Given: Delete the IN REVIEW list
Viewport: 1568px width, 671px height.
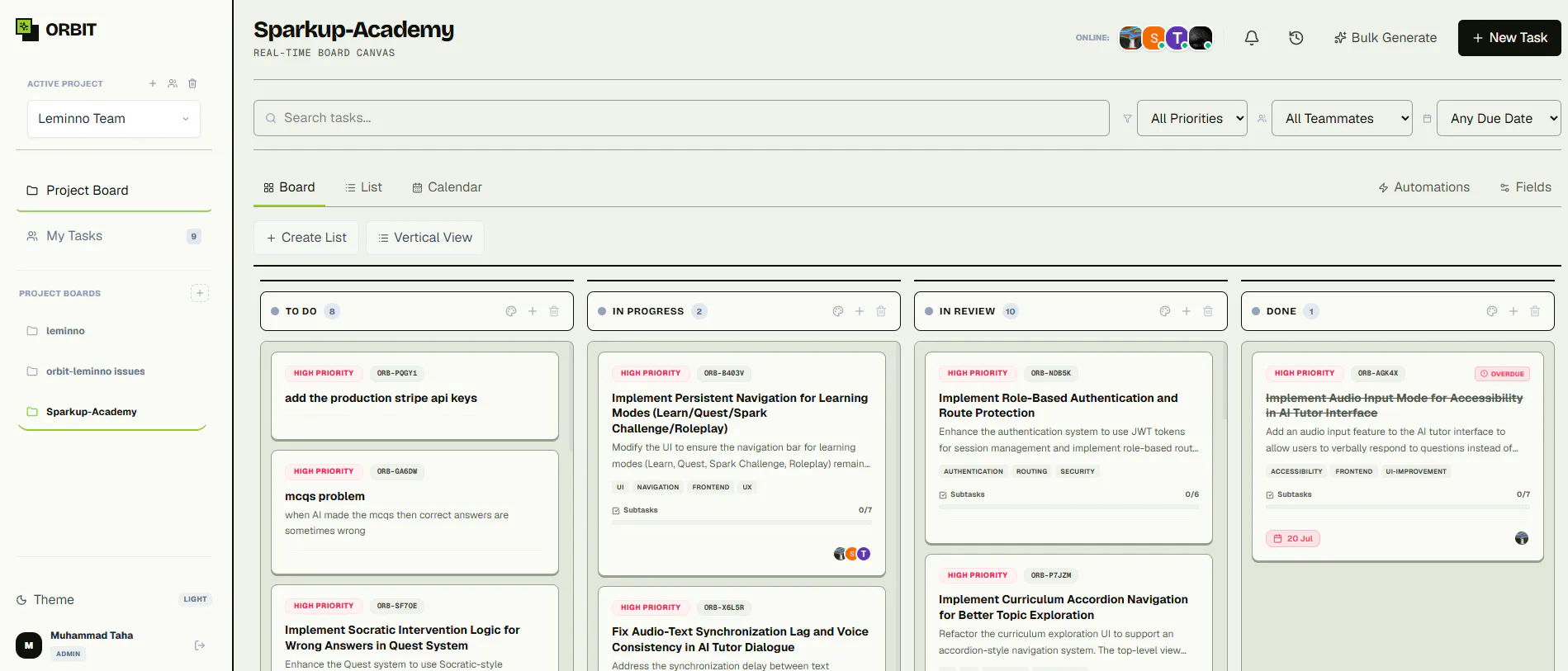Looking at the screenshot, I should [x=1208, y=311].
